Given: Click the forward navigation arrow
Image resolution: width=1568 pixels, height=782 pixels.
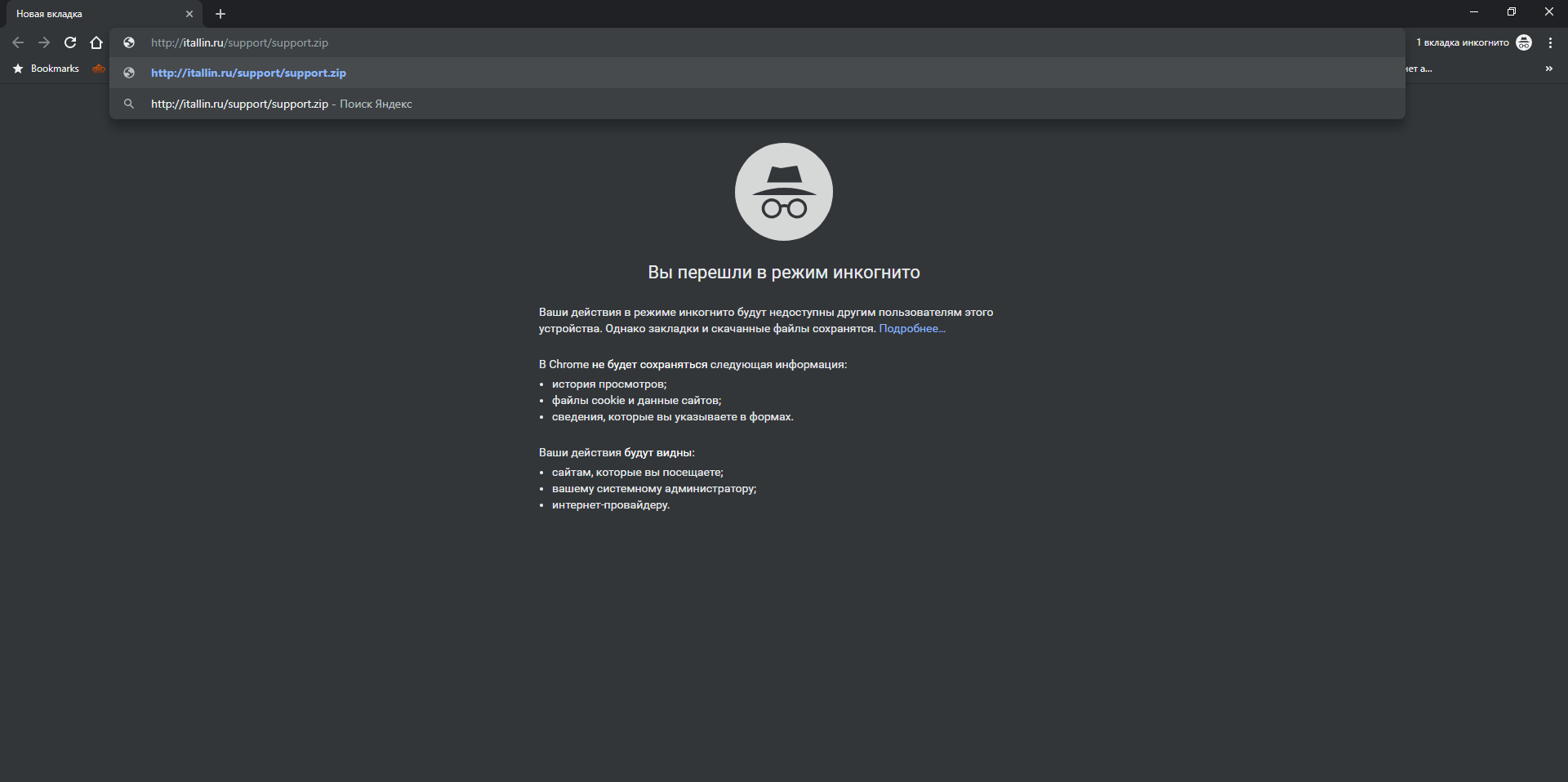Looking at the screenshot, I should tap(44, 42).
